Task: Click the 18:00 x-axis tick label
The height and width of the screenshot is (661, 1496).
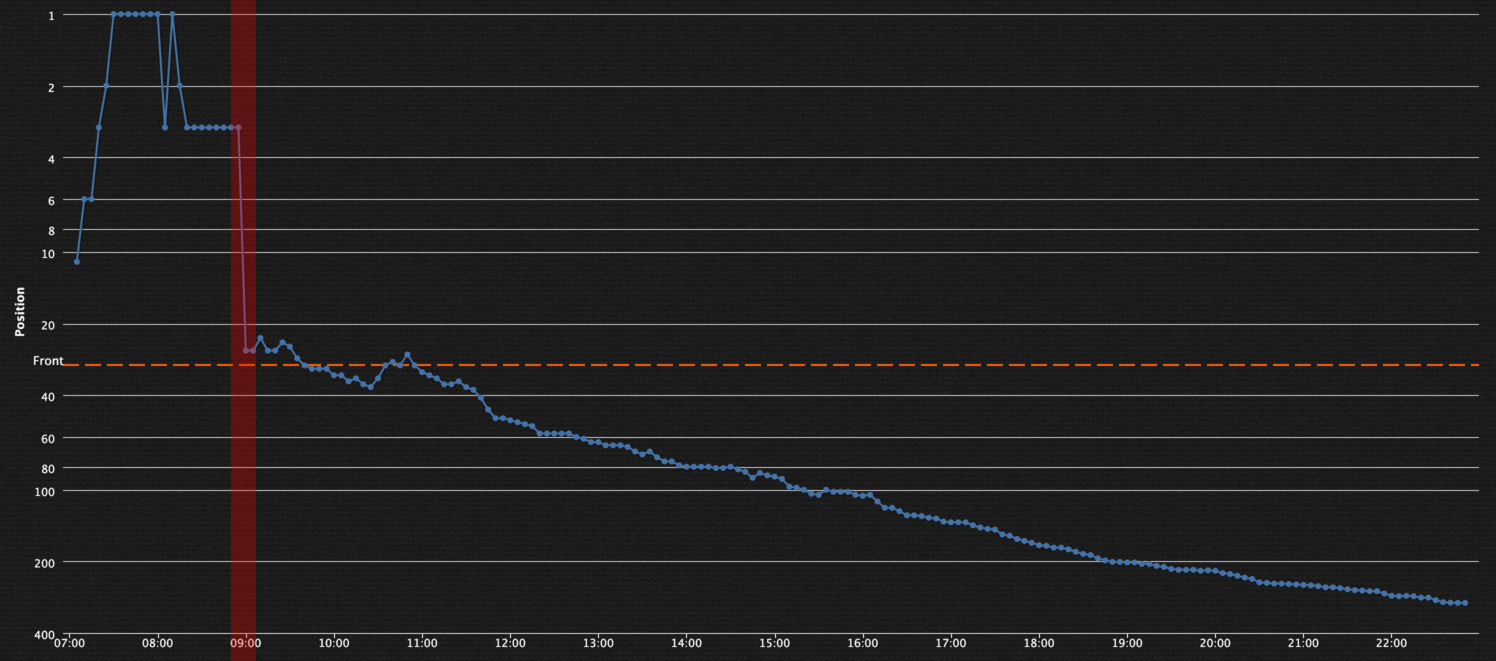Action: click(1039, 646)
